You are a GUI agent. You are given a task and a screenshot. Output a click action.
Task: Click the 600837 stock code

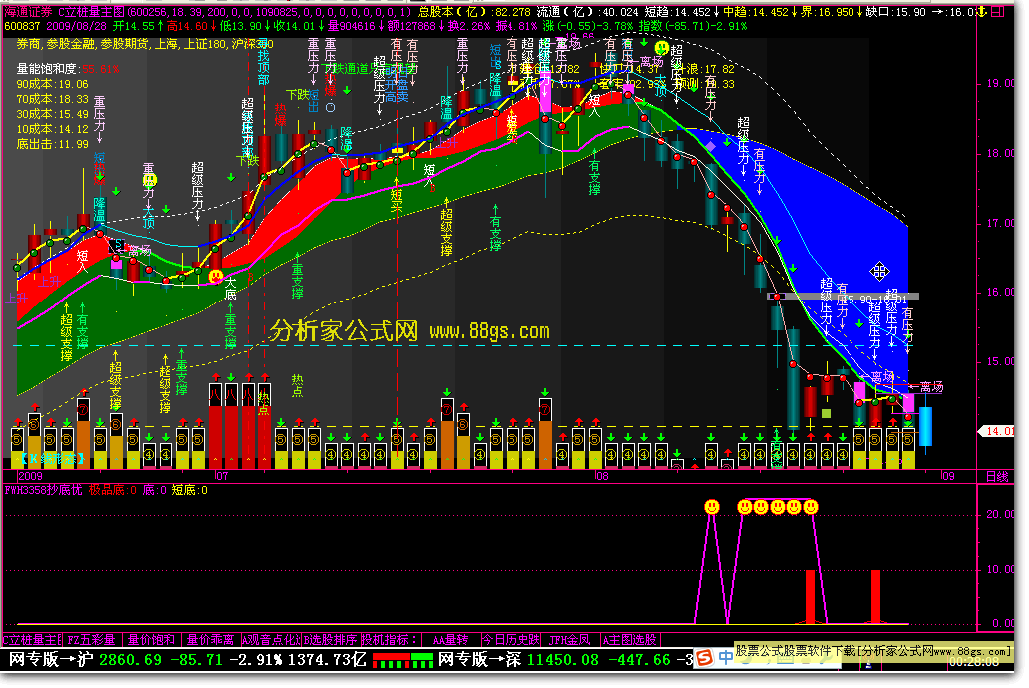(x=22, y=26)
